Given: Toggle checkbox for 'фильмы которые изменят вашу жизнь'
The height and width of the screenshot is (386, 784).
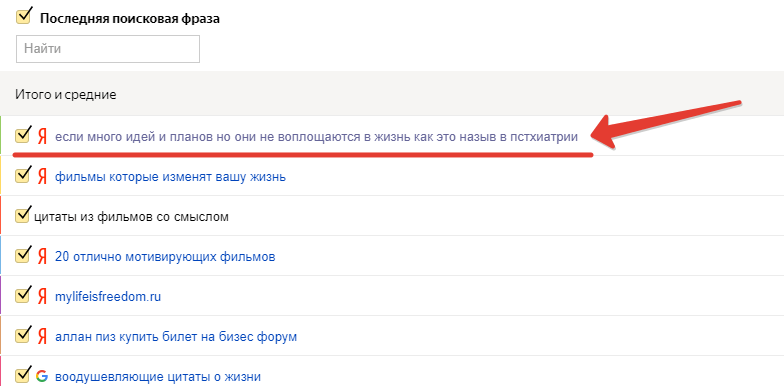Looking at the screenshot, I should (23, 174).
